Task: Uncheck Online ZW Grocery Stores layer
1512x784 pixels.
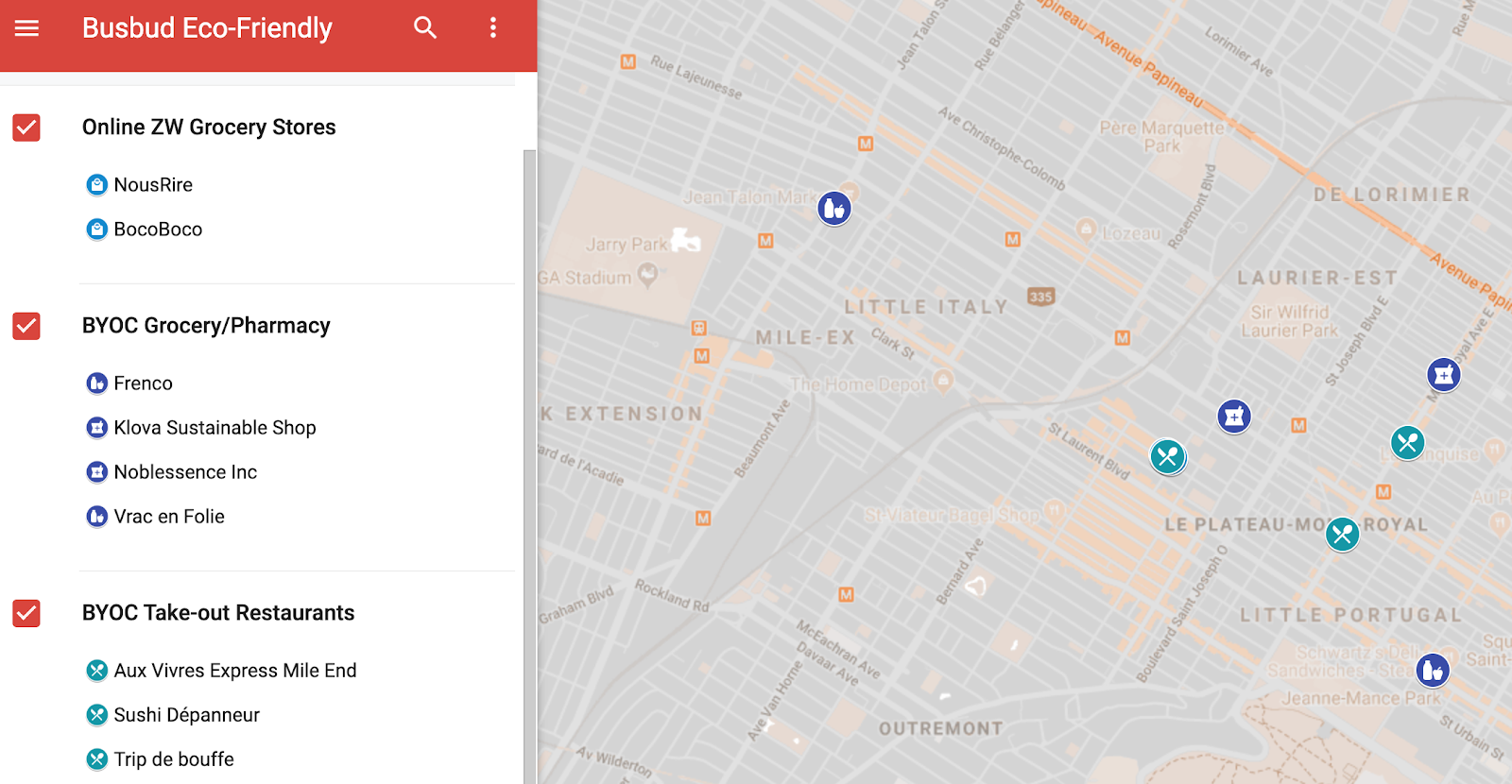Action: 26,128
